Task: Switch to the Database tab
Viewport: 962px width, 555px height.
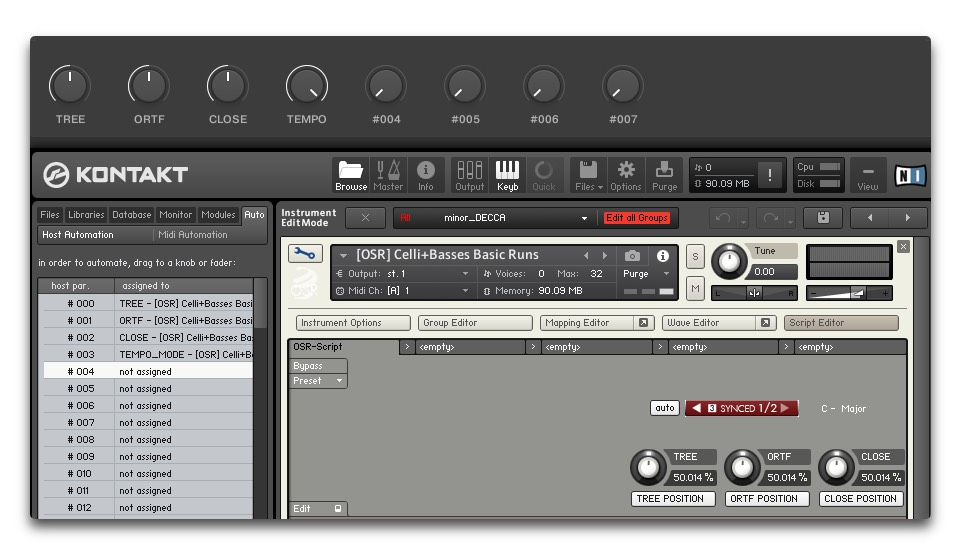Action: tap(131, 215)
